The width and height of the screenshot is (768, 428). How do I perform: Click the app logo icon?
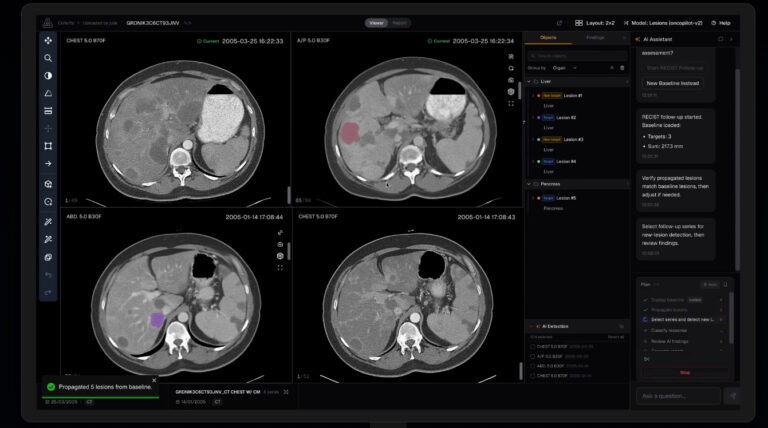[47, 23]
